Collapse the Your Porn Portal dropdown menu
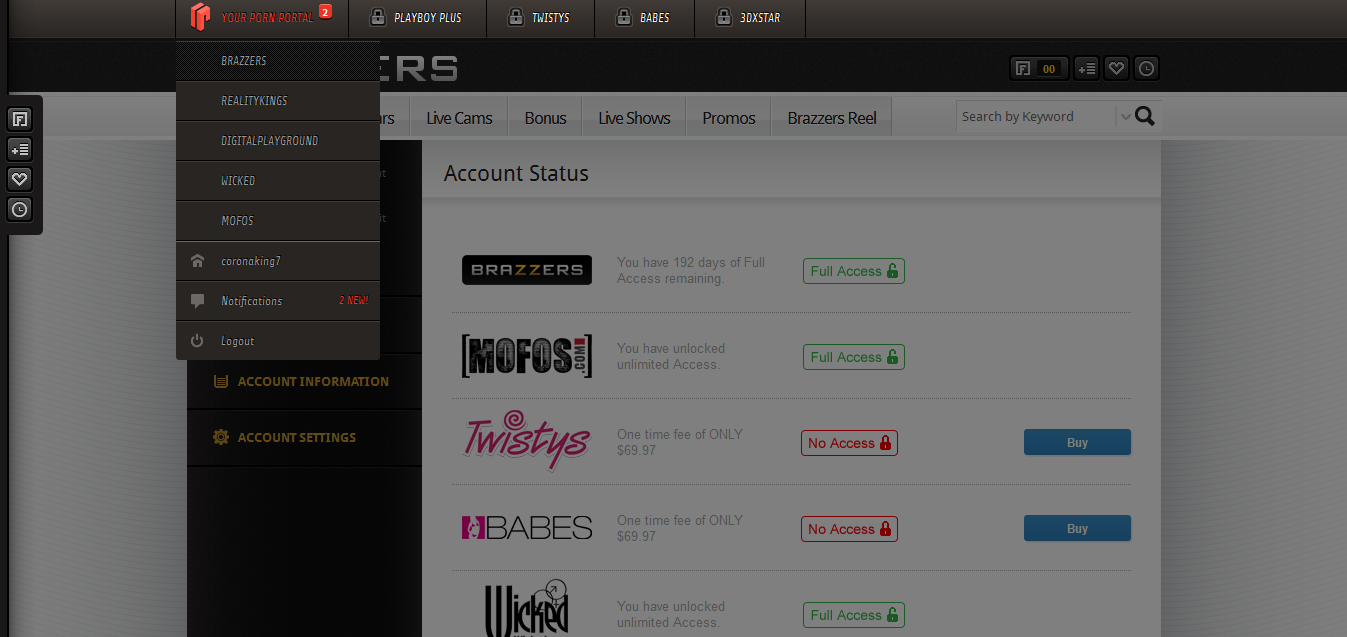 261,17
